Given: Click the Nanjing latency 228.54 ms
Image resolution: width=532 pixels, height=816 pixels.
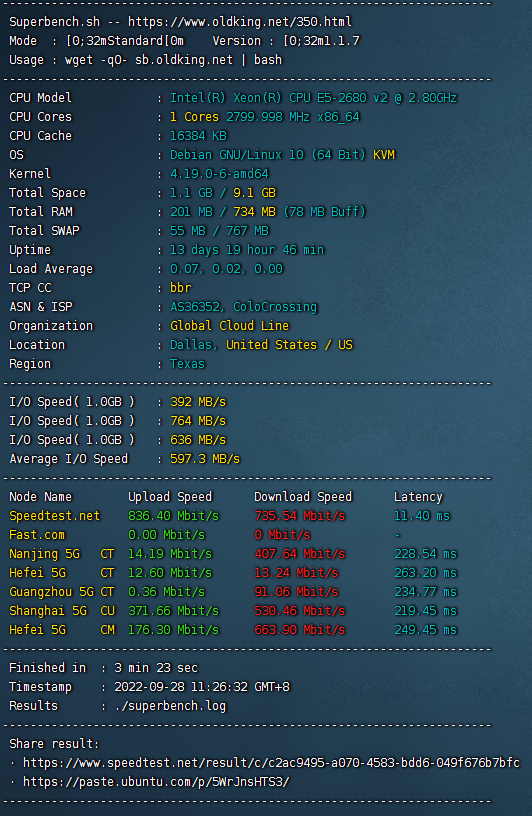Looking at the screenshot, I should click(x=425, y=554).
